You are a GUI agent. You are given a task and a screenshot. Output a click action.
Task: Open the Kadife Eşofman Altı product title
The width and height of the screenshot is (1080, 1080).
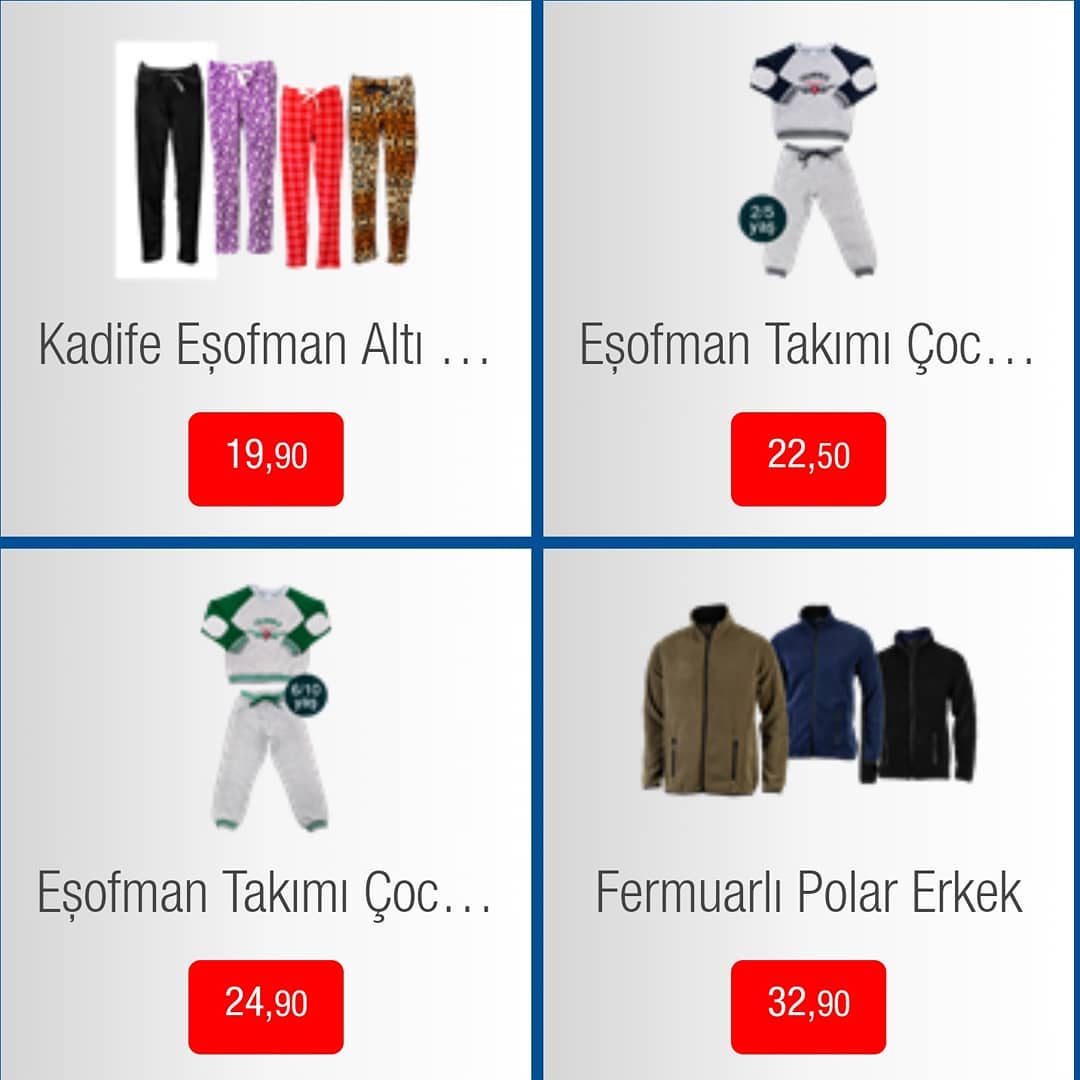coord(265,344)
